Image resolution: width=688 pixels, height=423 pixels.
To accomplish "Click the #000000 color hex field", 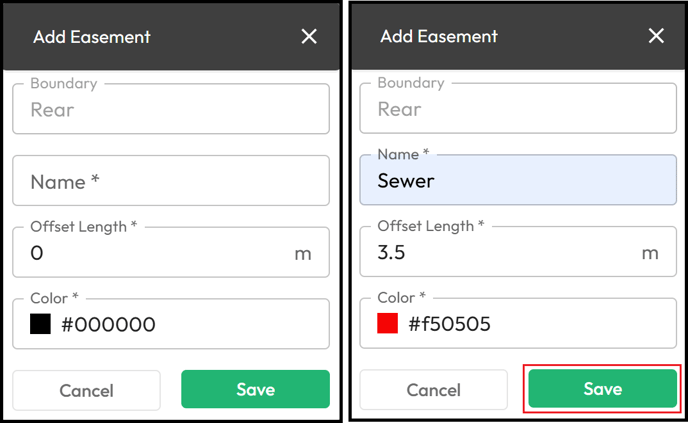I will 171,324.
